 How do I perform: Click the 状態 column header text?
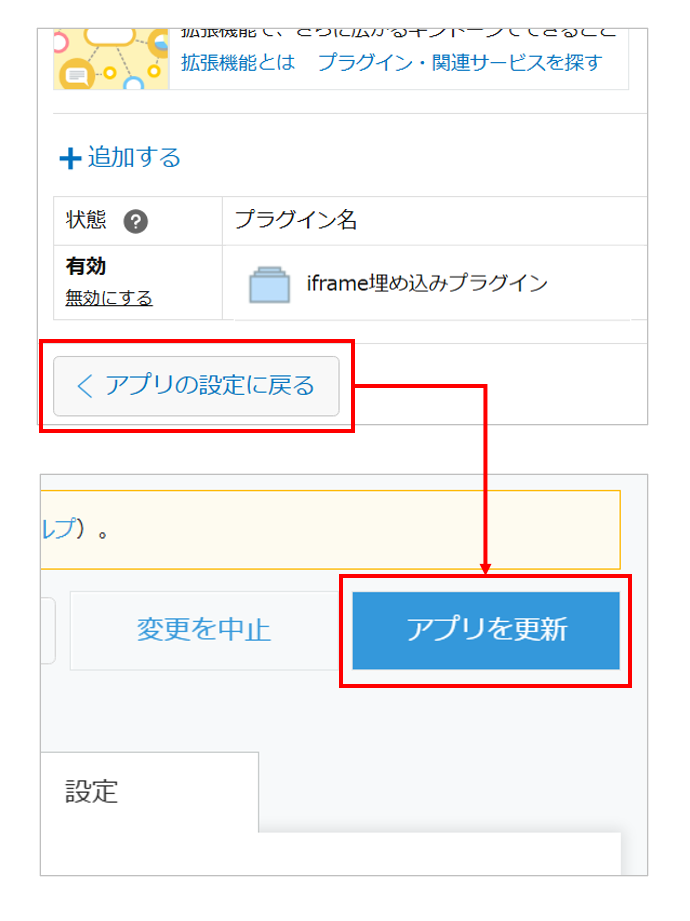[x=86, y=220]
